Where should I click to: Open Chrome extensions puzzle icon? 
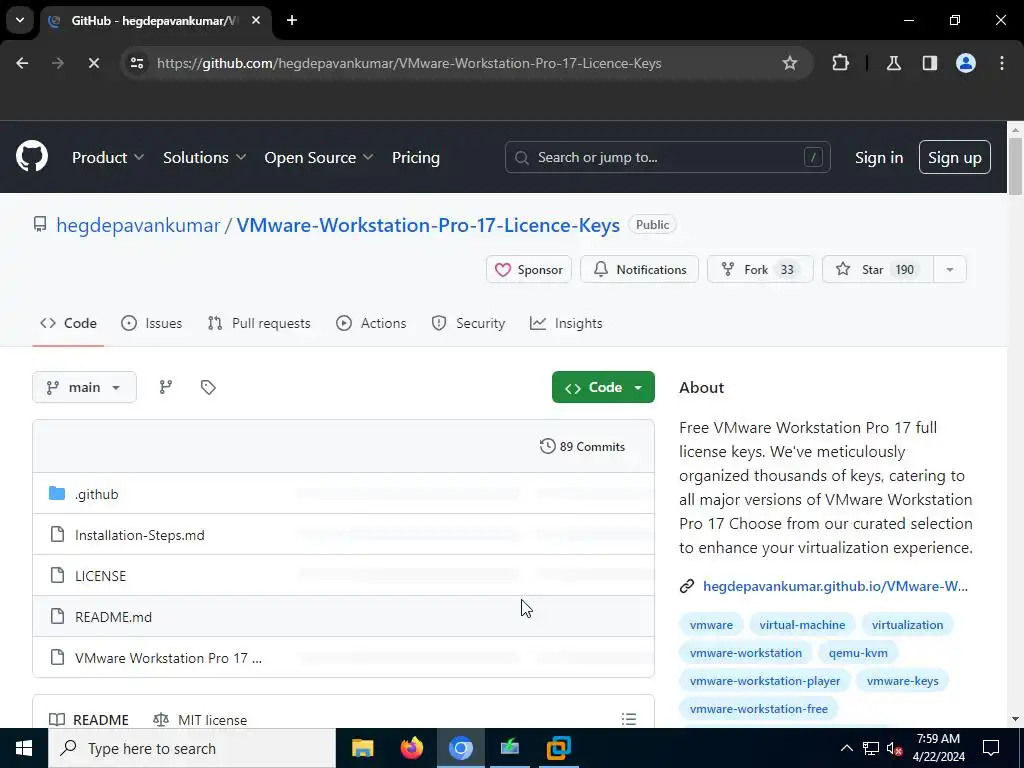click(x=840, y=63)
